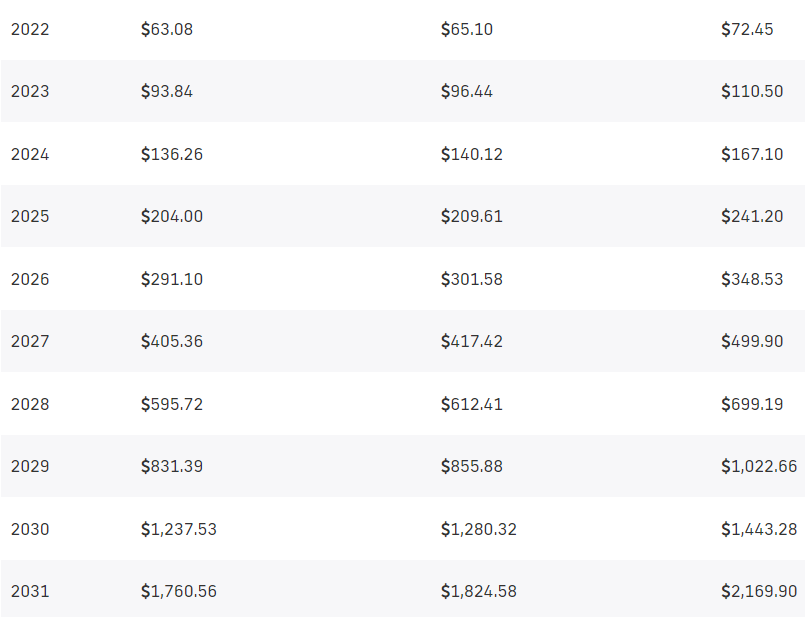Select the $96.44 value
The height and width of the screenshot is (617, 805).
(467, 91)
